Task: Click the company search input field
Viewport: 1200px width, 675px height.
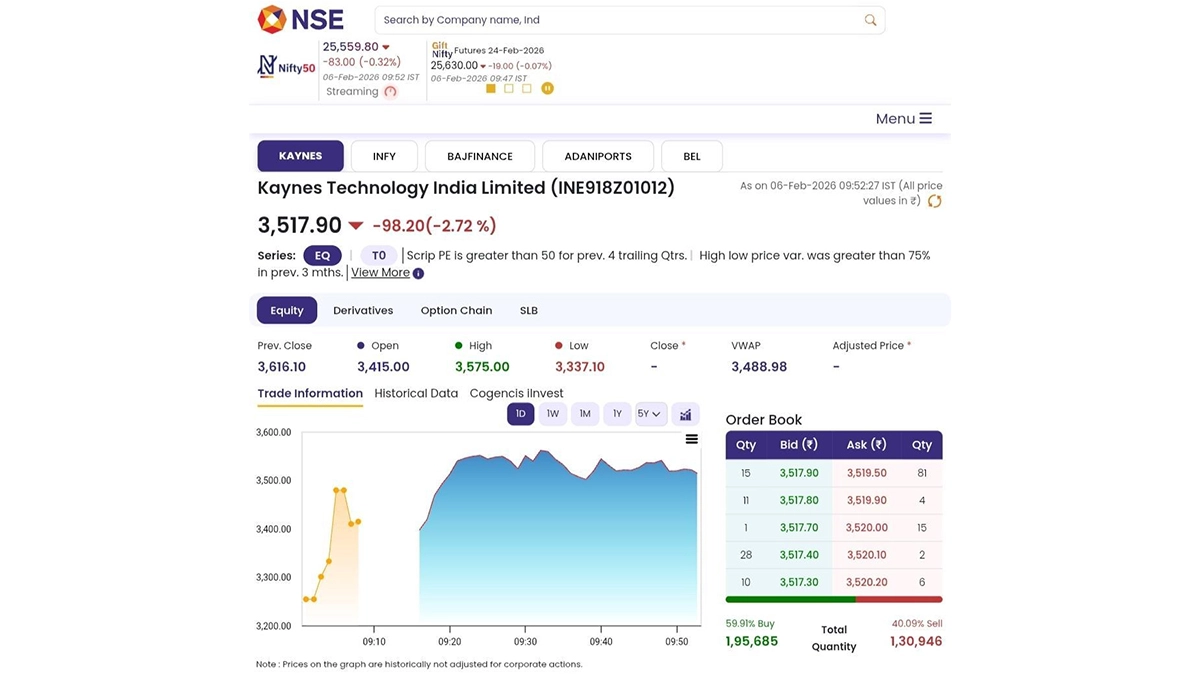Action: tap(620, 20)
